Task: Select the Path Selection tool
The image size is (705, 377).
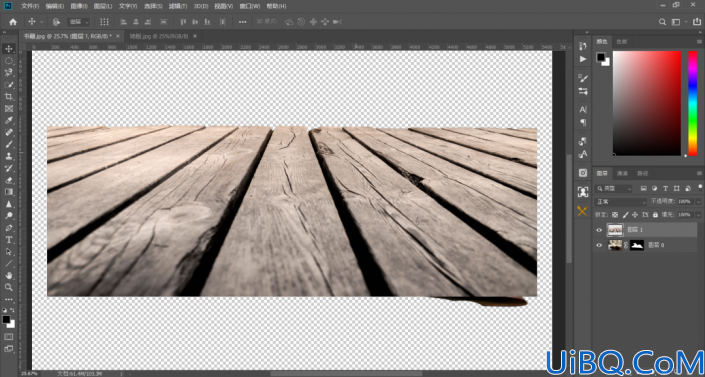Action: [x=9, y=251]
